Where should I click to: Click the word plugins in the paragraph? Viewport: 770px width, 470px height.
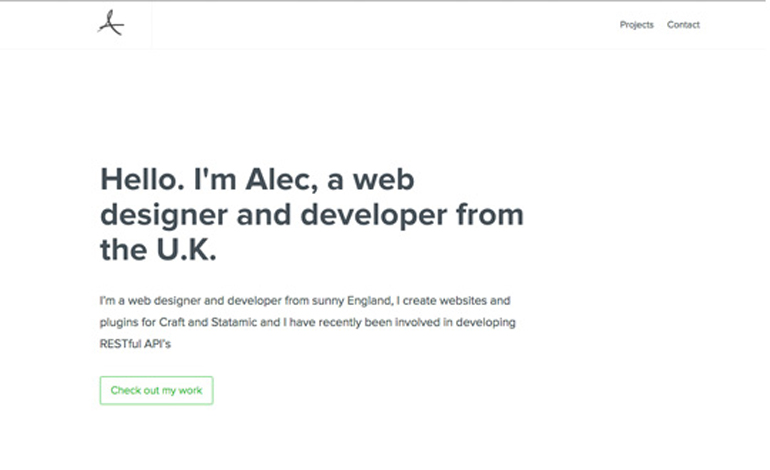click(119, 323)
